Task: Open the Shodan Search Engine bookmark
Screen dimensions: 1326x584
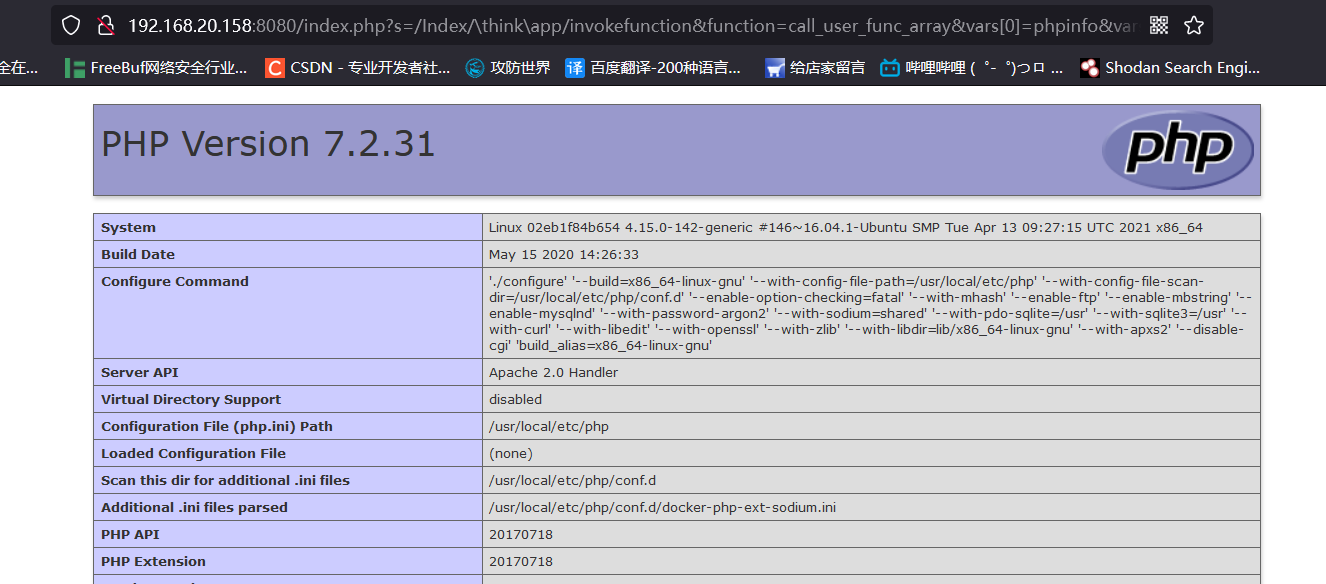Action: pos(1170,68)
